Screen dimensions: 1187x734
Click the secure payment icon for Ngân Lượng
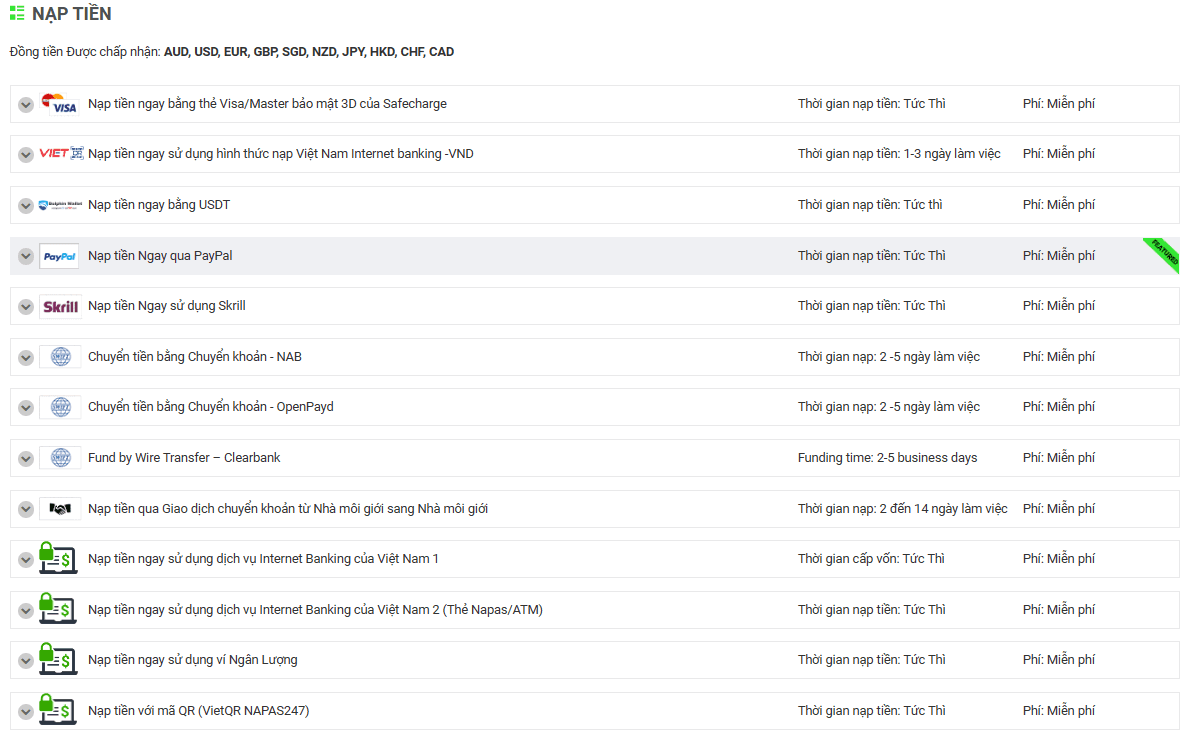click(x=58, y=660)
